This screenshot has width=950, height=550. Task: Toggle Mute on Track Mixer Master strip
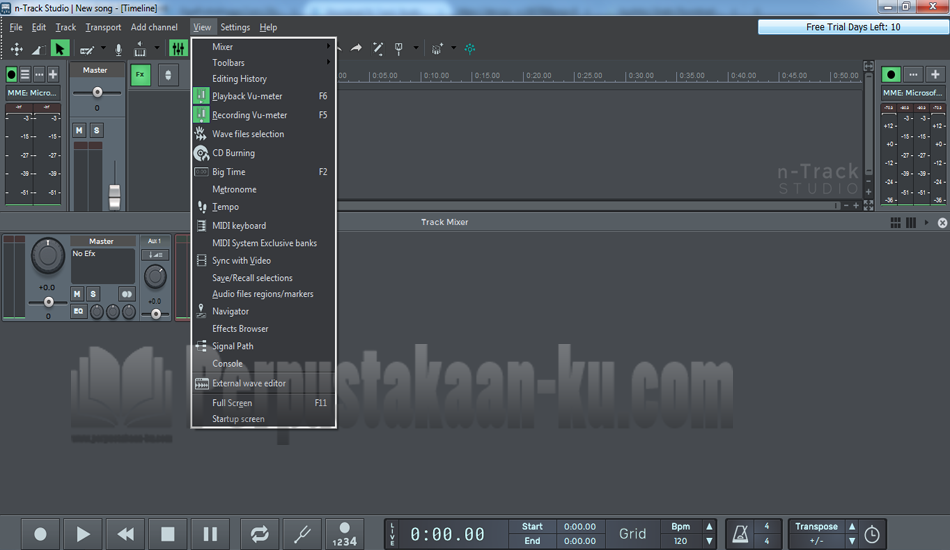(x=77, y=294)
